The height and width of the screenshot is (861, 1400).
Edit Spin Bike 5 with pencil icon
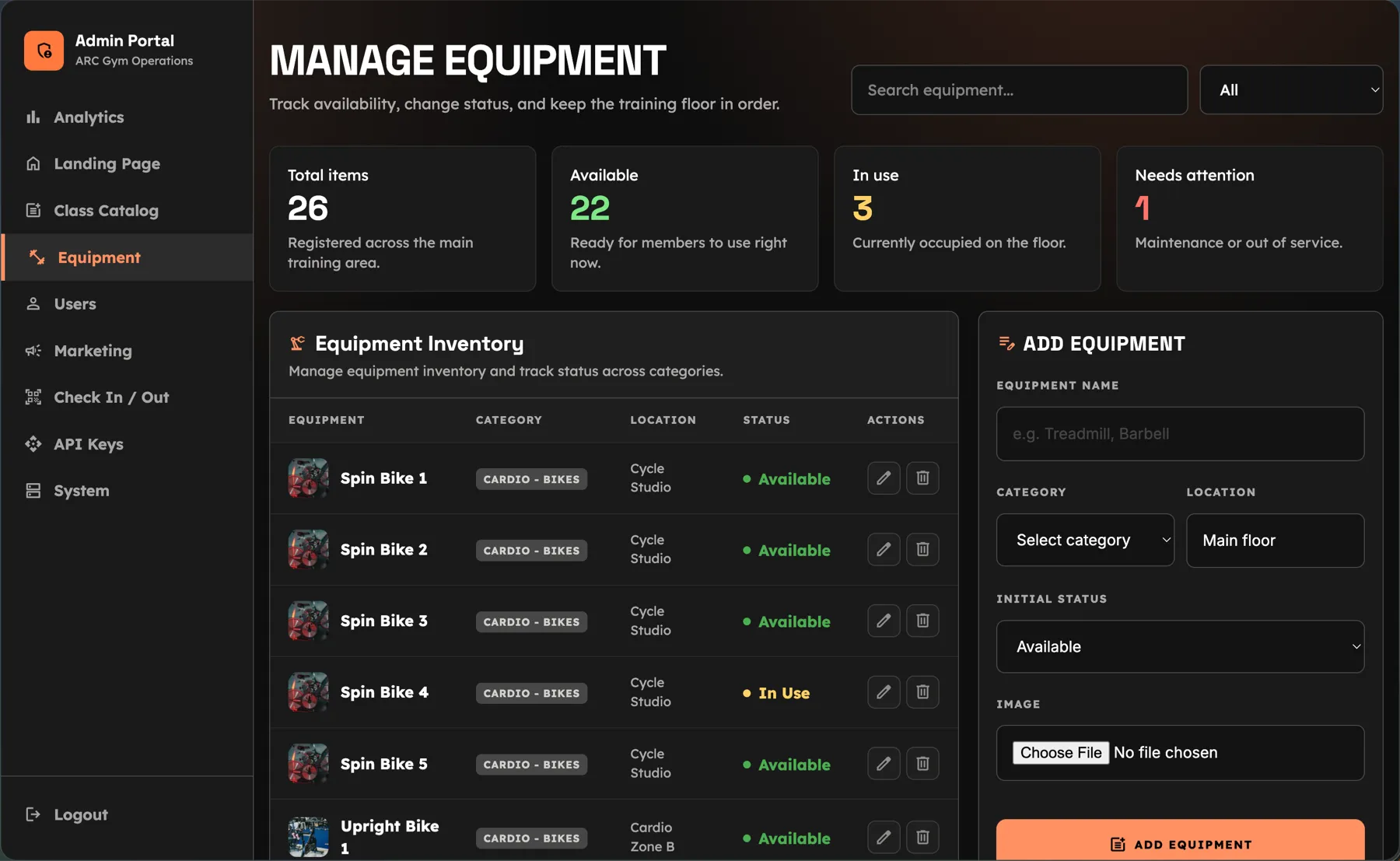tap(884, 763)
